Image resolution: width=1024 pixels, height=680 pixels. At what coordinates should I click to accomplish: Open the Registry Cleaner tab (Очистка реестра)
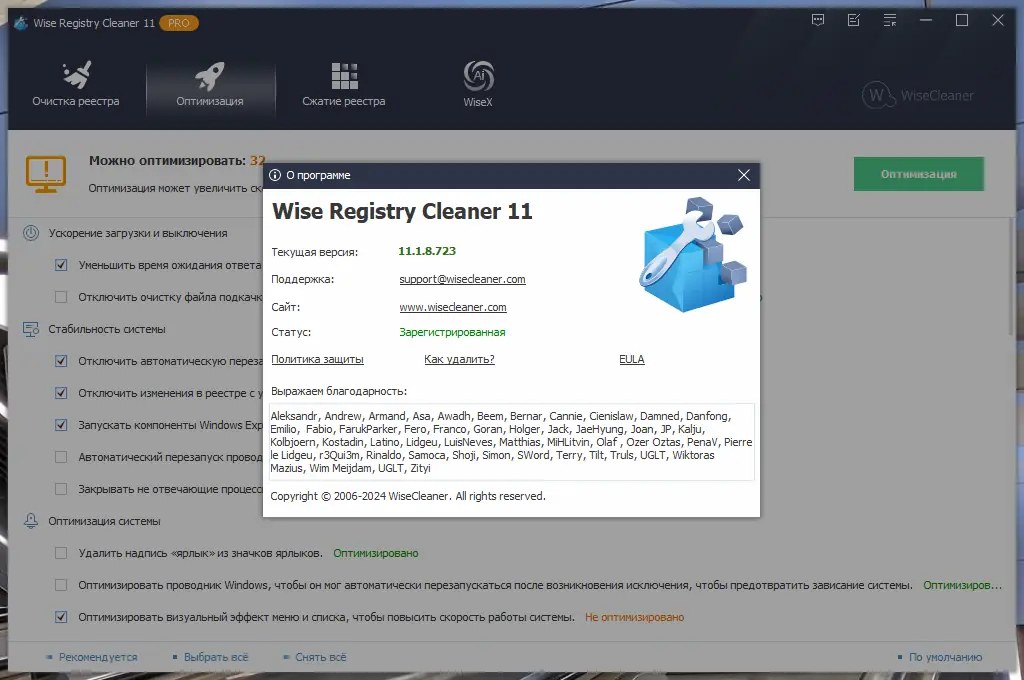76,84
